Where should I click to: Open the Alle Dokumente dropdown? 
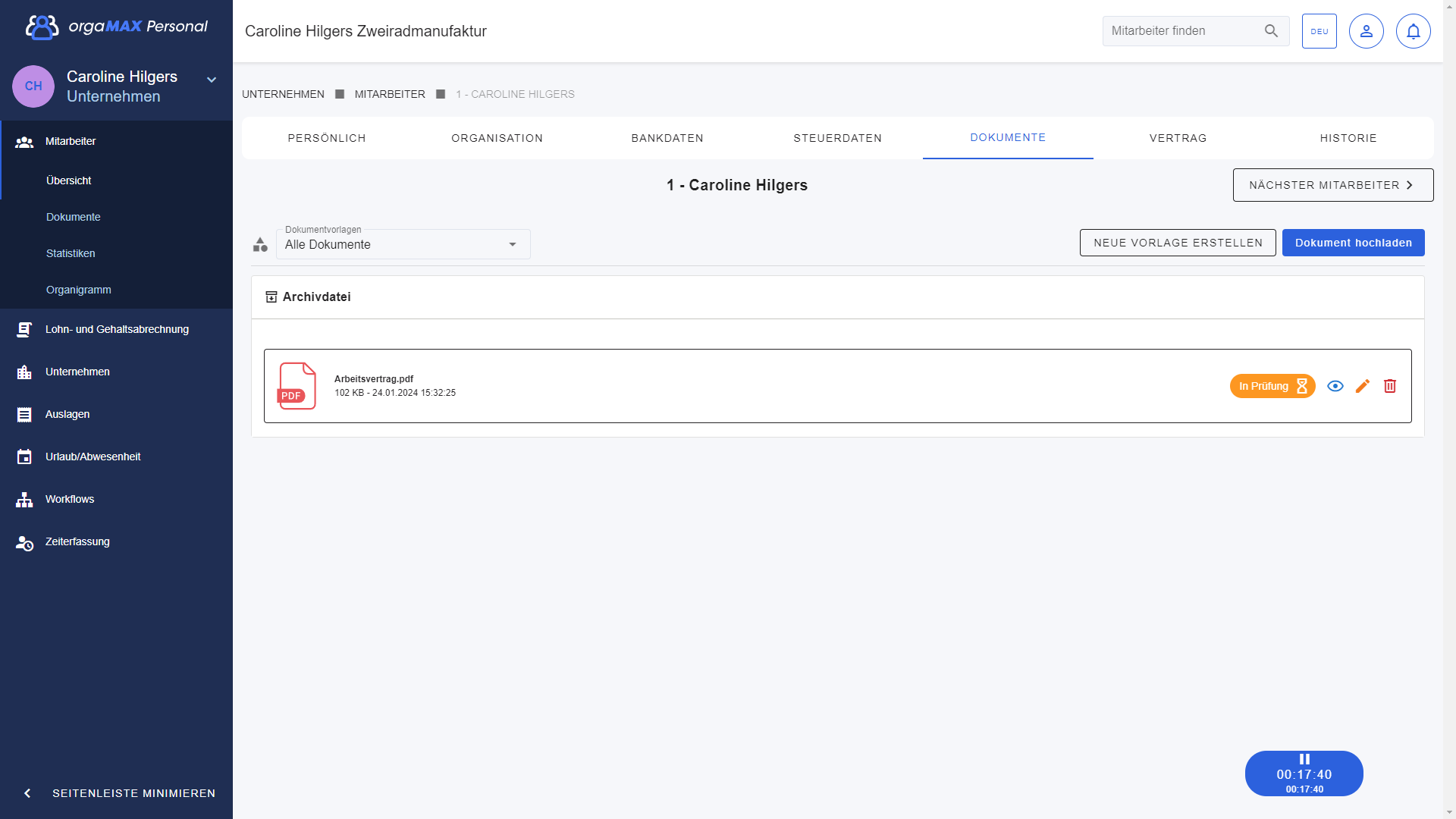click(x=403, y=244)
